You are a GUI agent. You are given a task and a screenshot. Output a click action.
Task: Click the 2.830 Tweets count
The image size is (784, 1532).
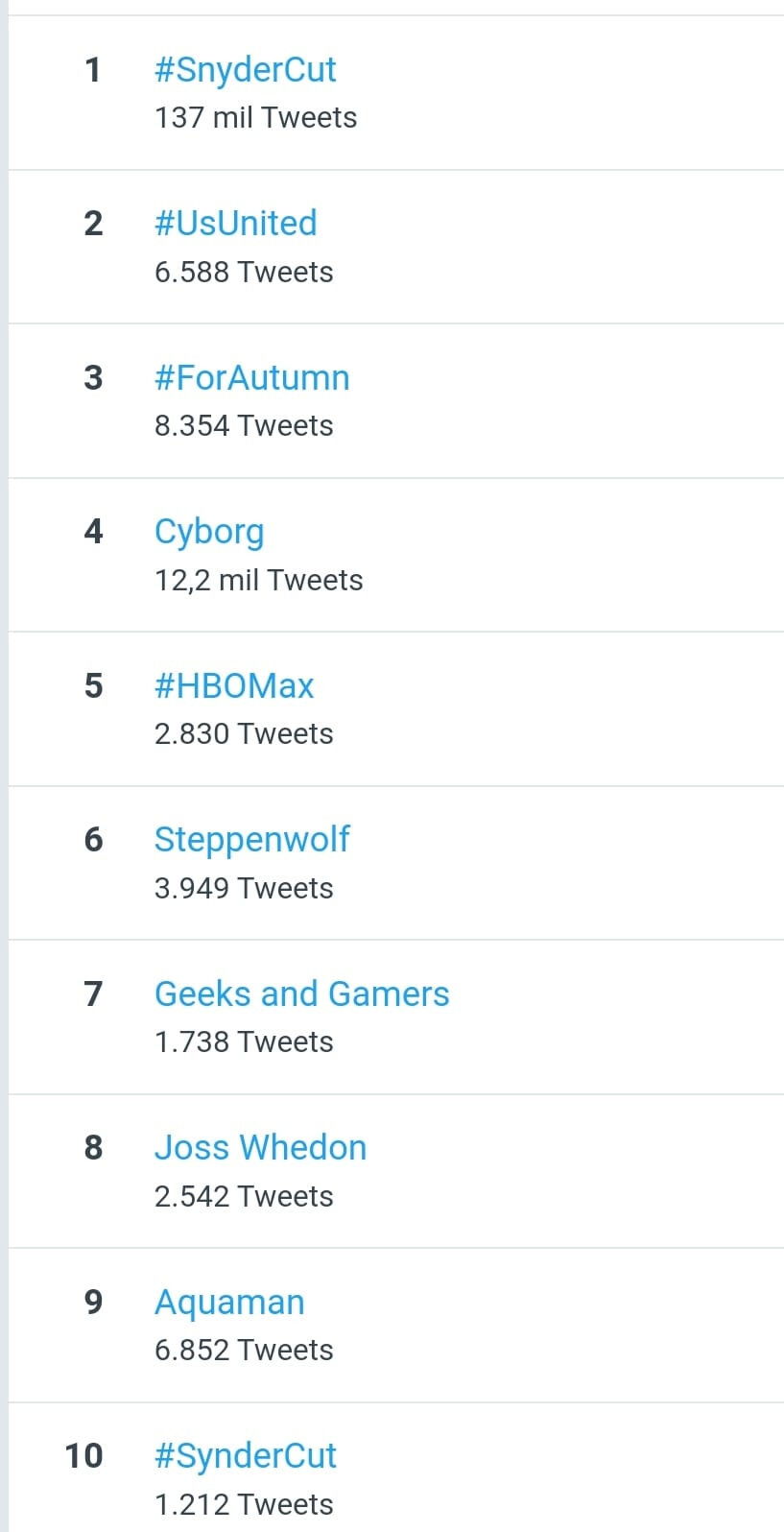tap(244, 734)
